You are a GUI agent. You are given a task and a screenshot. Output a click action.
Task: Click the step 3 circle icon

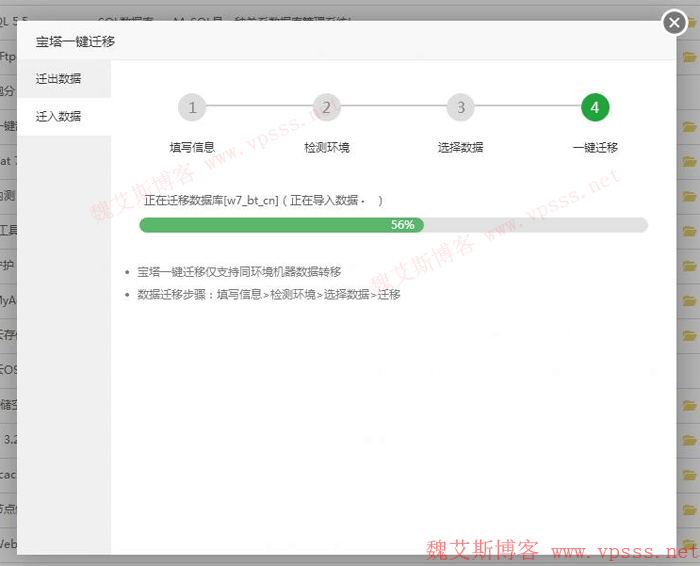460,107
